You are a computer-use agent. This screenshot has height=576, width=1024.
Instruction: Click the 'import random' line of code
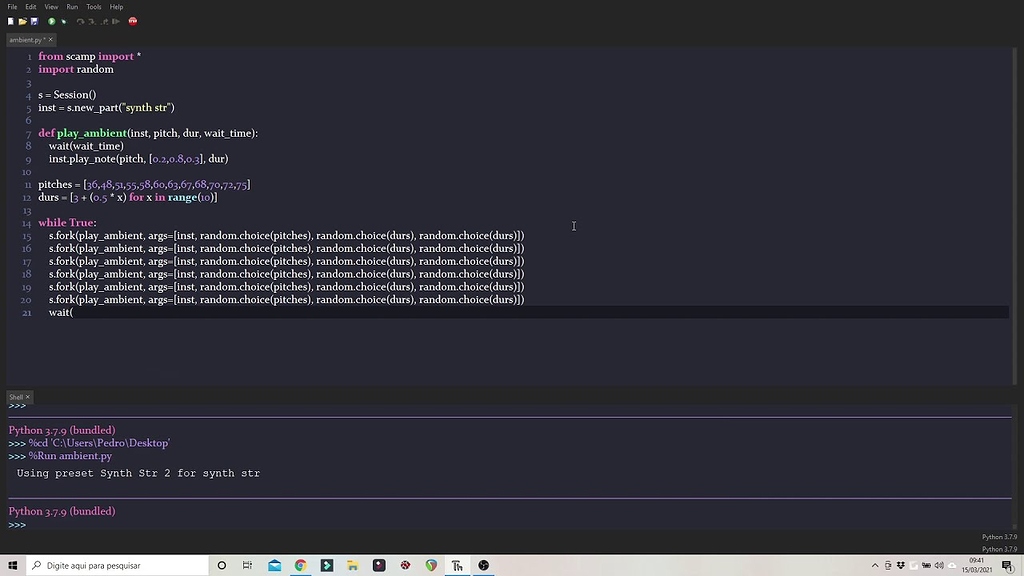76,69
